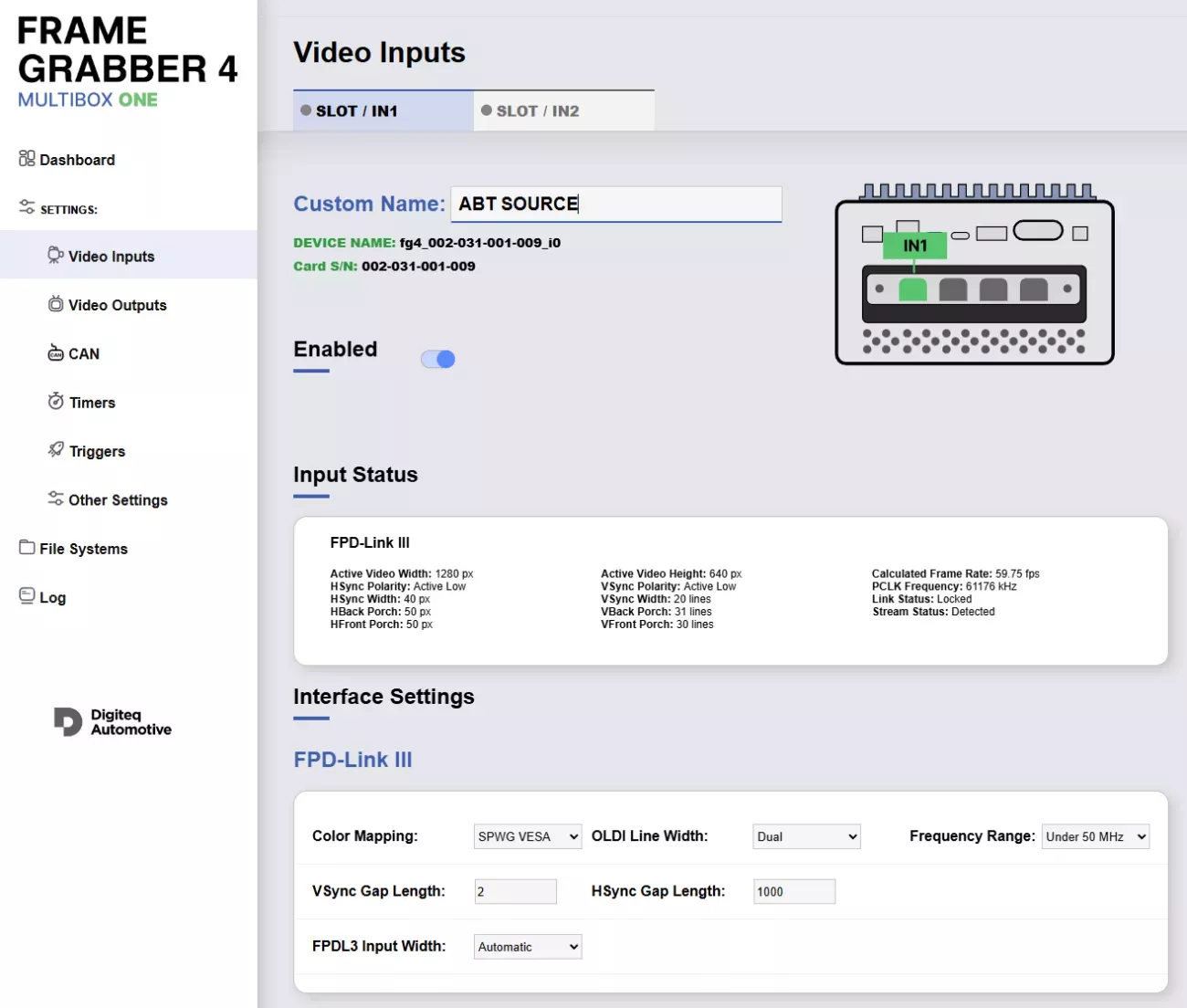Click the Log icon in sidebar
The height and width of the screenshot is (1008, 1187).
26,596
